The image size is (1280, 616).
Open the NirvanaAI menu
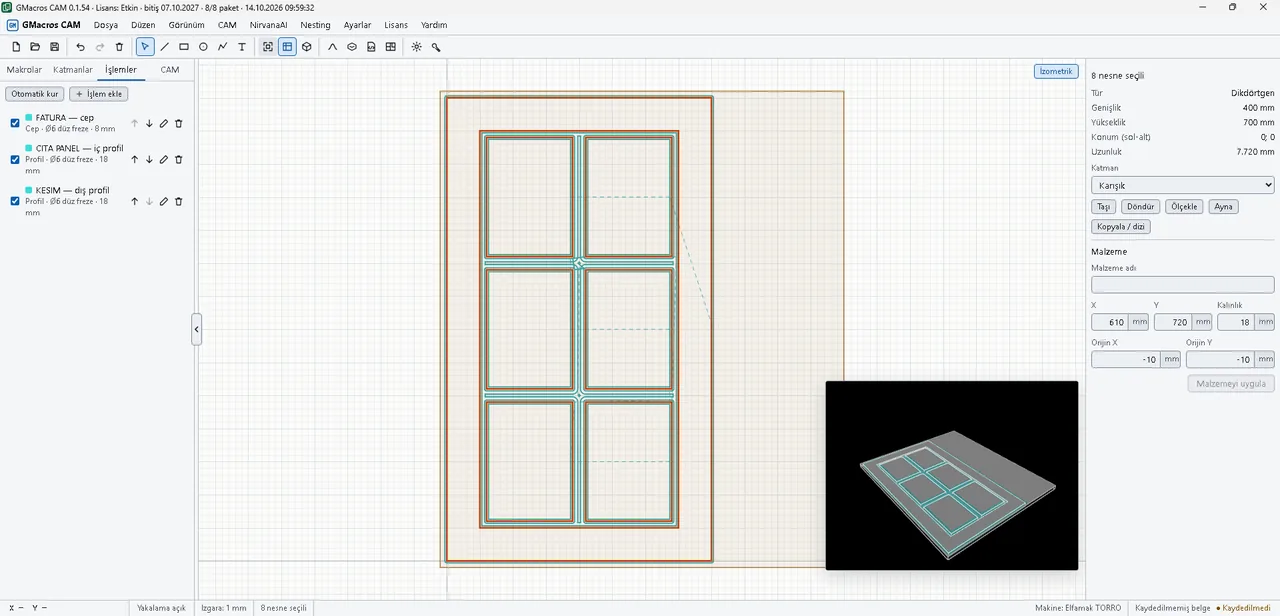point(268,24)
